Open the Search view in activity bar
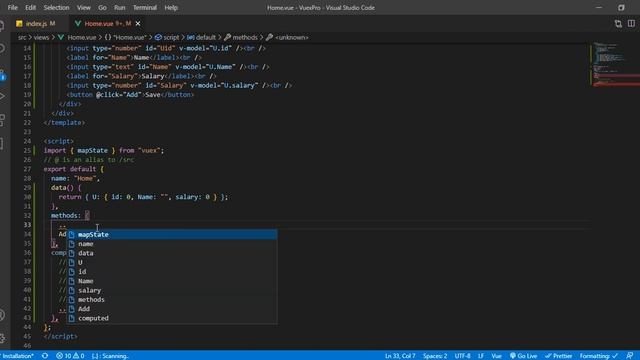Screen dimensions: 640x360 click(x=2, y=49)
